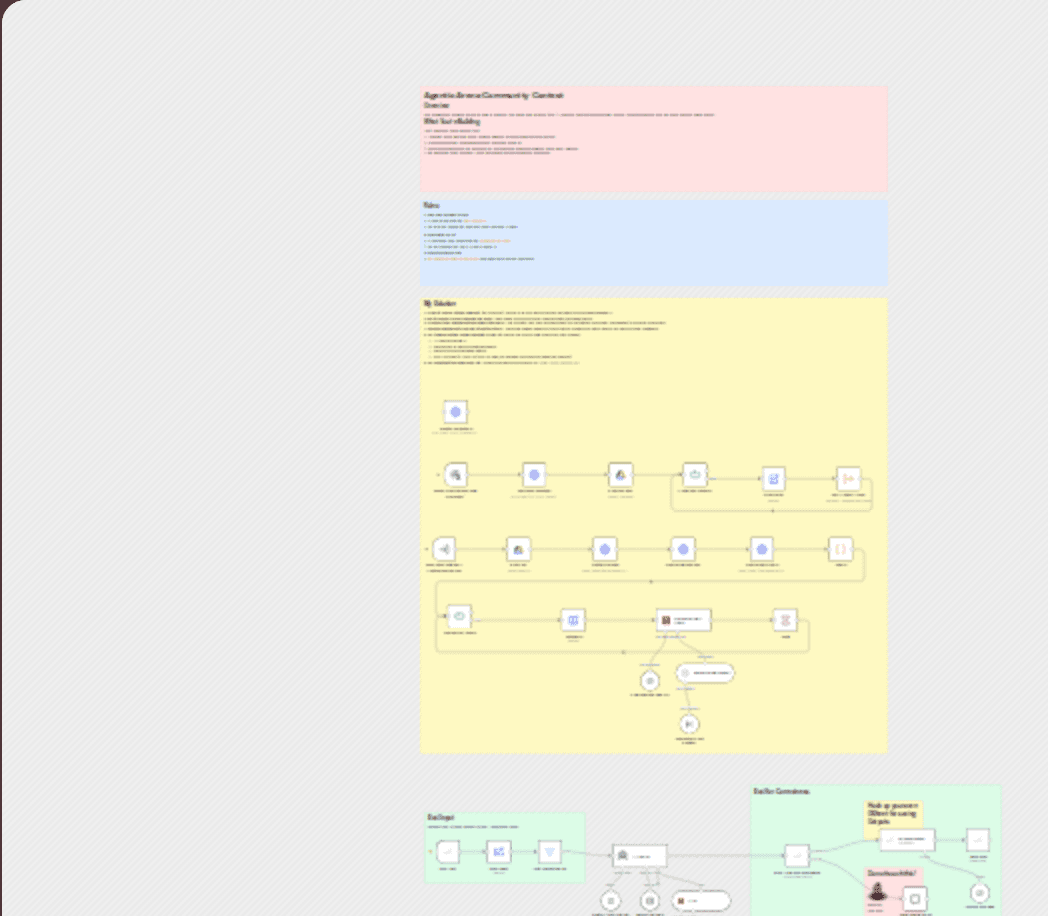
Task: Select the pink-icon node ending the third row
Action: click(x=785, y=620)
